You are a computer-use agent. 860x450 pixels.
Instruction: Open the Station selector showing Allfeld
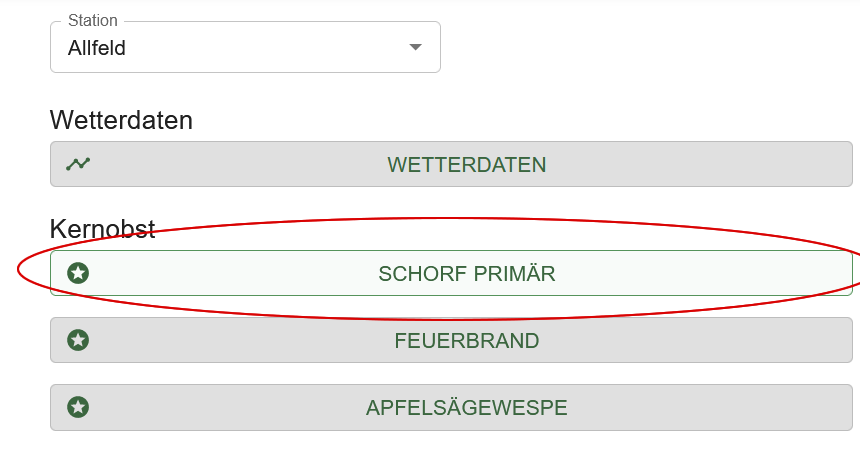245,47
